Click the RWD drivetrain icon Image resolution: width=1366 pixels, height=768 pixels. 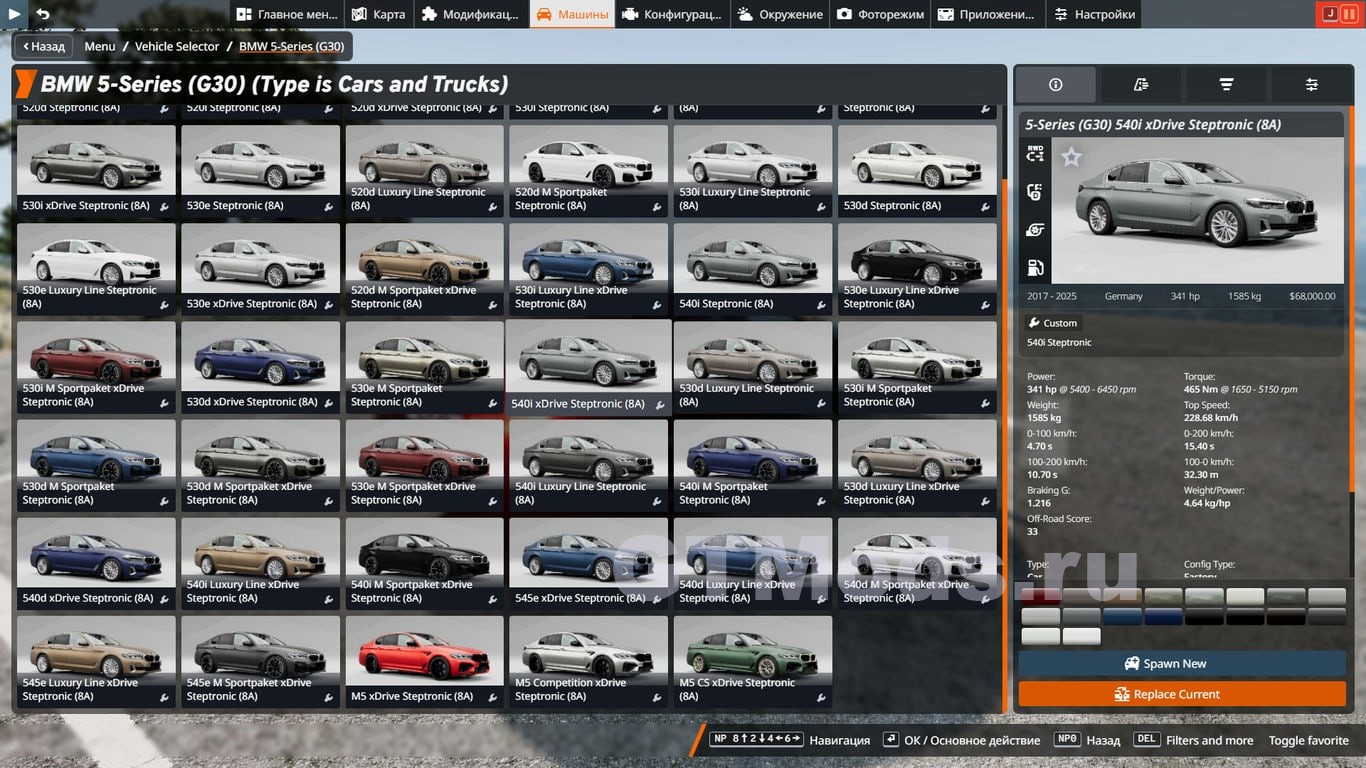tap(1035, 153)
